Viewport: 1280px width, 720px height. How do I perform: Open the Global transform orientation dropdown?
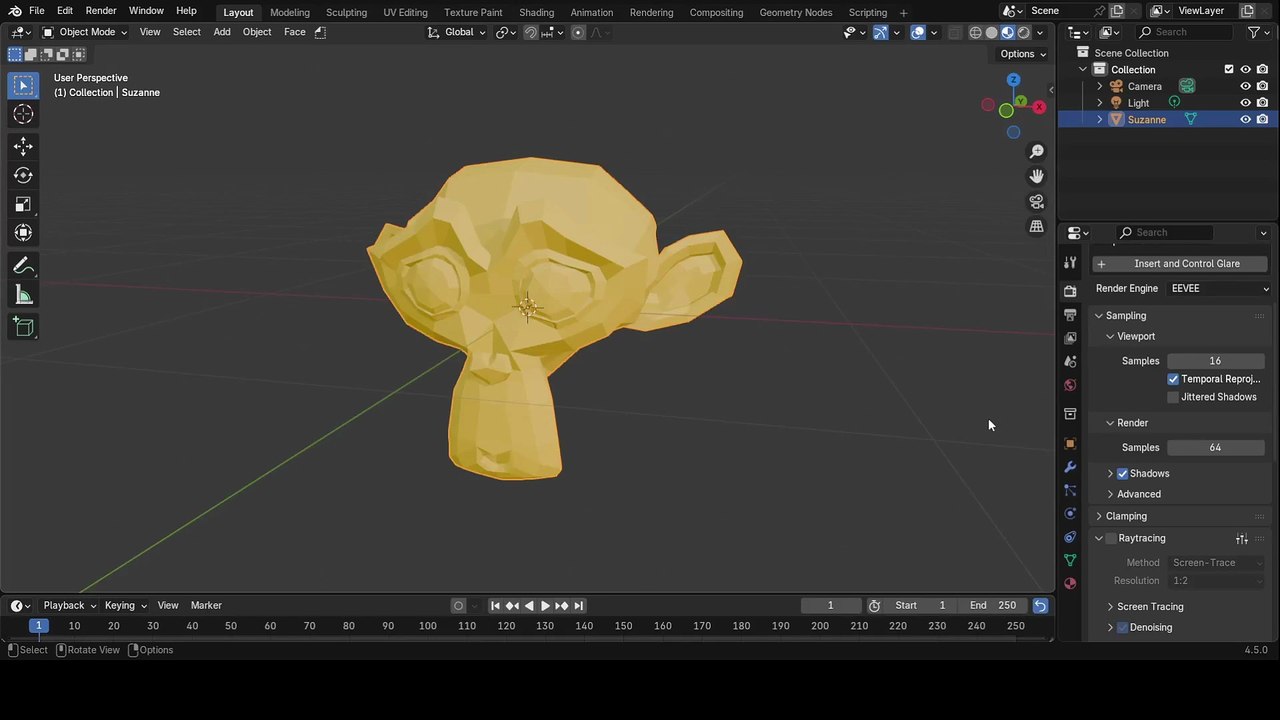pos(456,32)
